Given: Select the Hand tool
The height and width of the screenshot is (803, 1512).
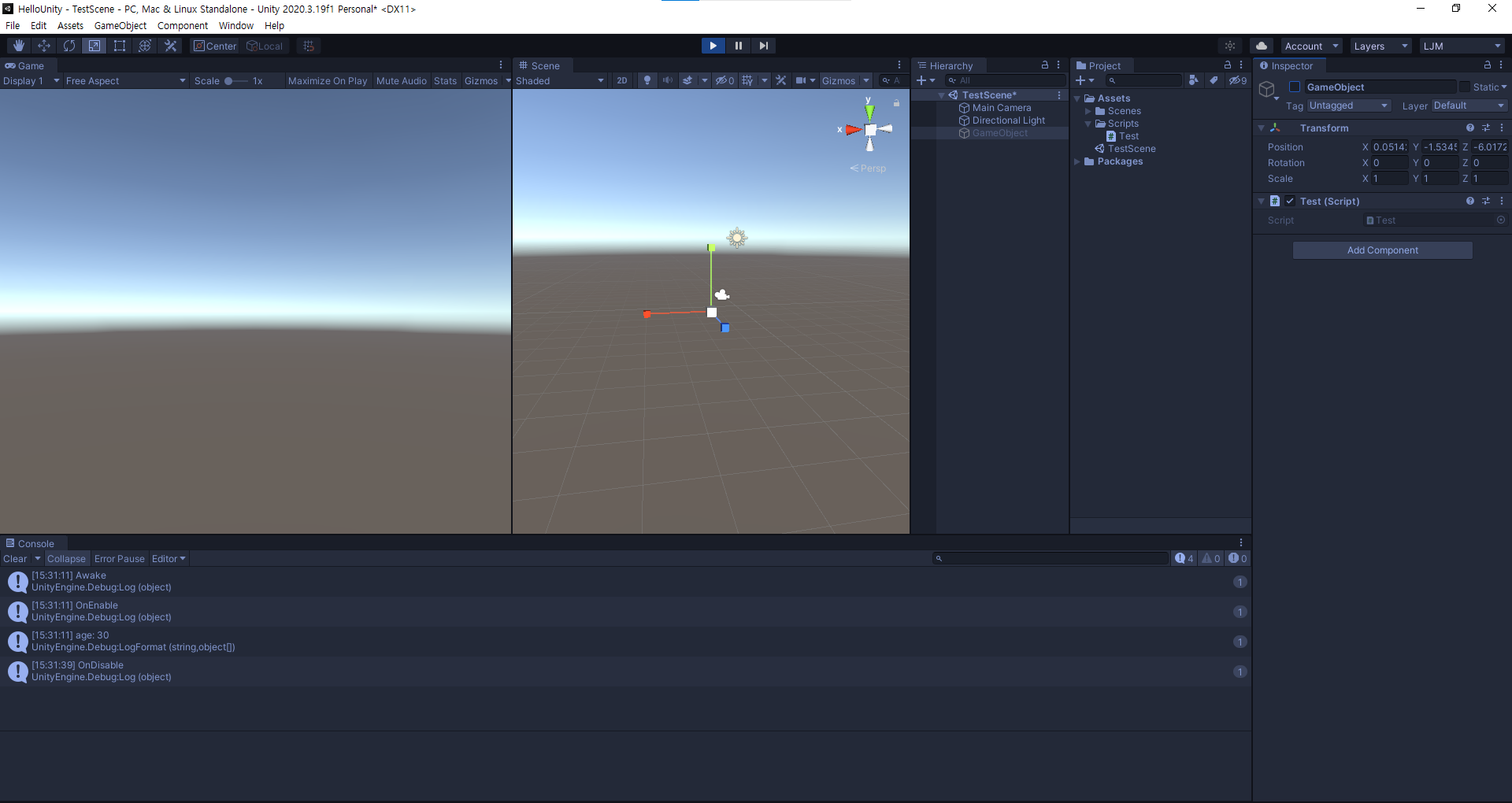Looking at the screenshot, I should [19, 46].
